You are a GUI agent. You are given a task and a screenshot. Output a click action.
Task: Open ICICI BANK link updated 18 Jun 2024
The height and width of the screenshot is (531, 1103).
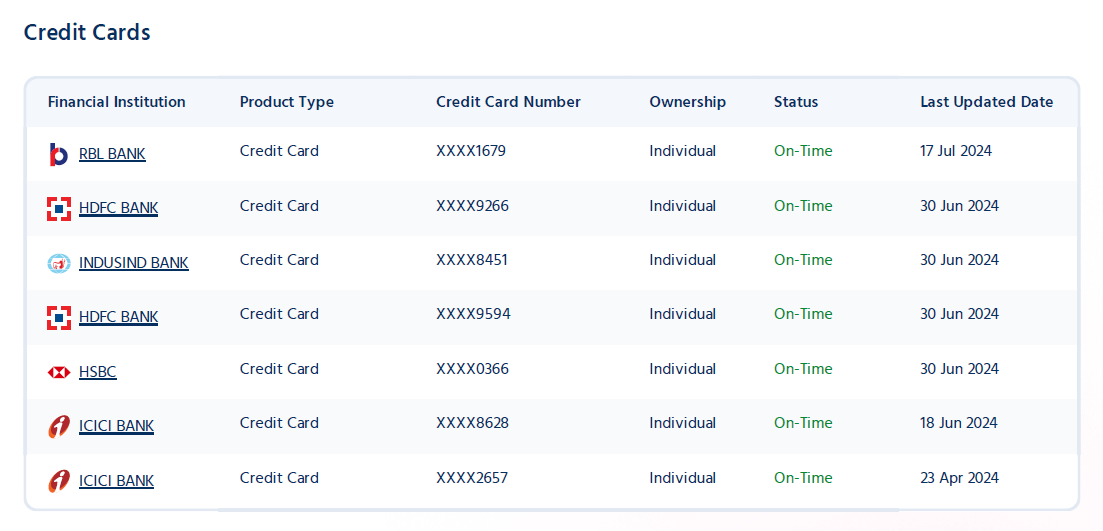116,426
